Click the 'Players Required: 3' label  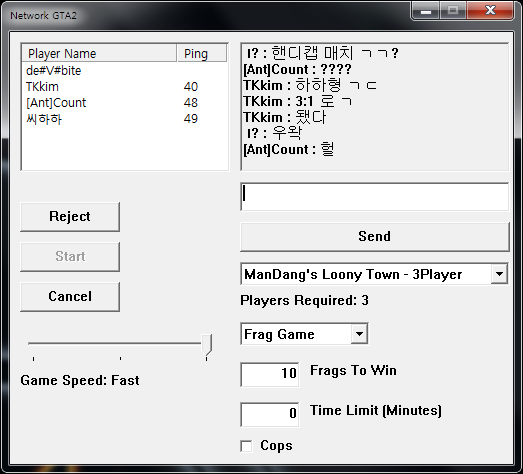(305, 301)
